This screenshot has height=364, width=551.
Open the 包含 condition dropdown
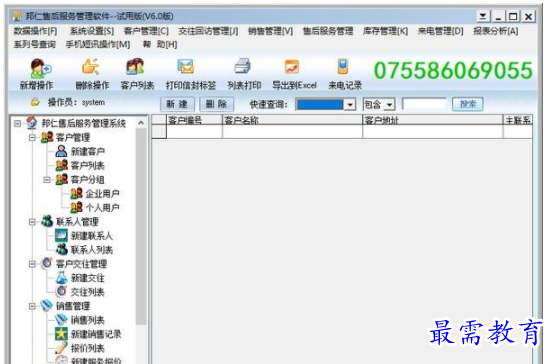click(389, 105)
